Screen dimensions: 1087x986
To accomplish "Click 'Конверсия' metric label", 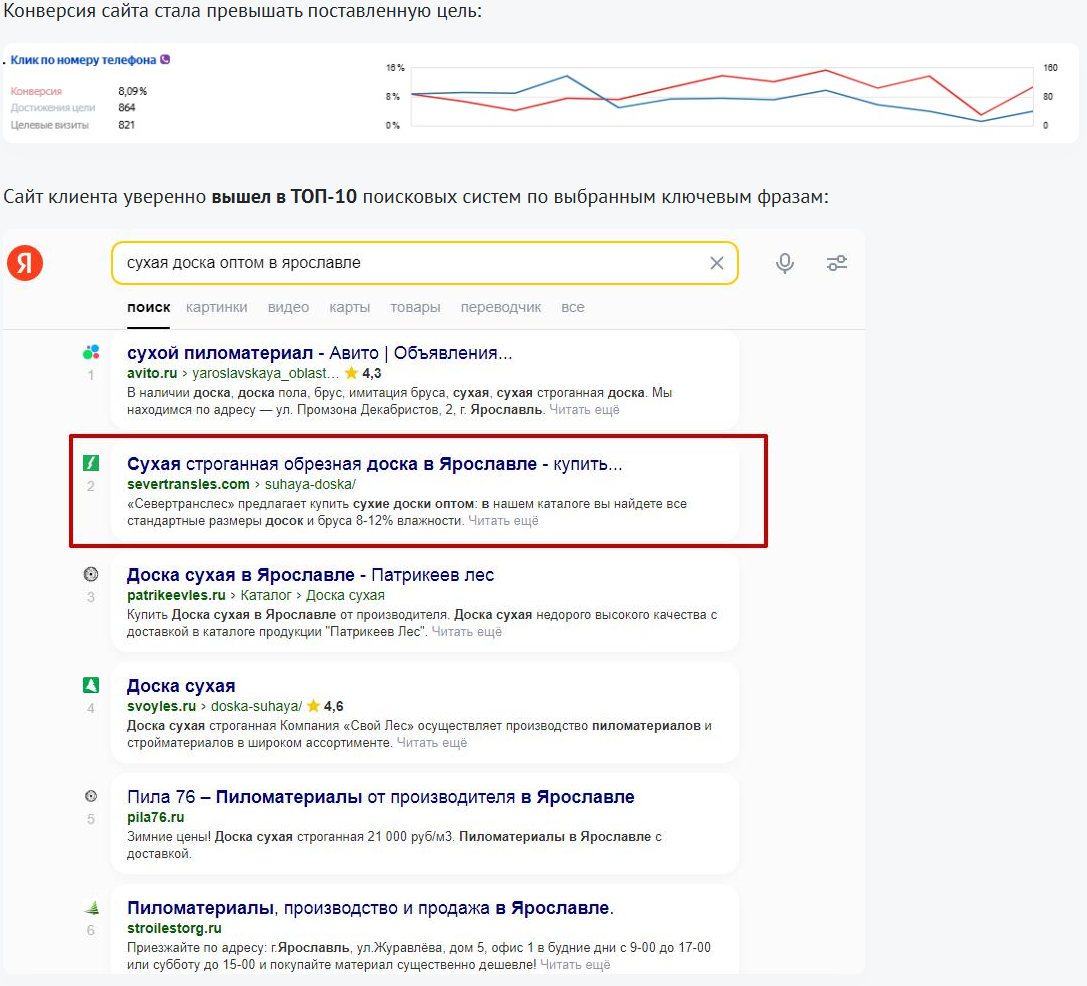I will pyautogui.click(x=36, y=92).
